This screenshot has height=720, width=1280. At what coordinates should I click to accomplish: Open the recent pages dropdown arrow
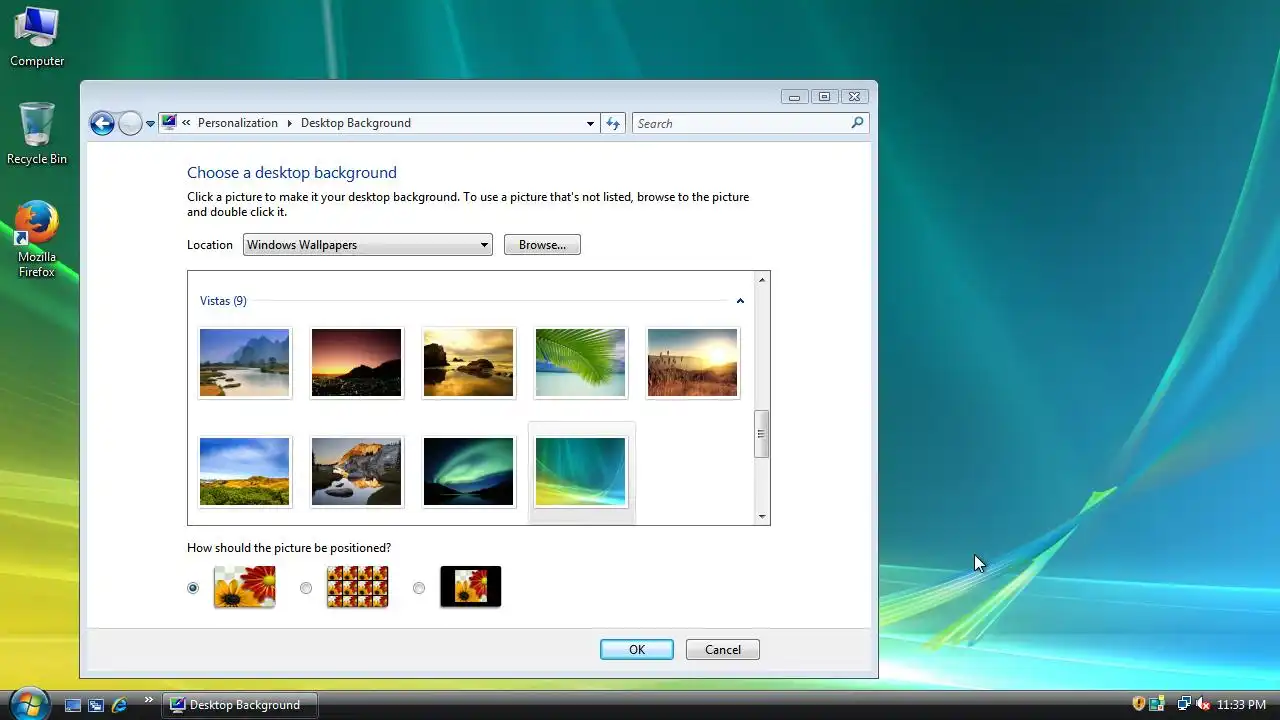[x=150, y=124]
